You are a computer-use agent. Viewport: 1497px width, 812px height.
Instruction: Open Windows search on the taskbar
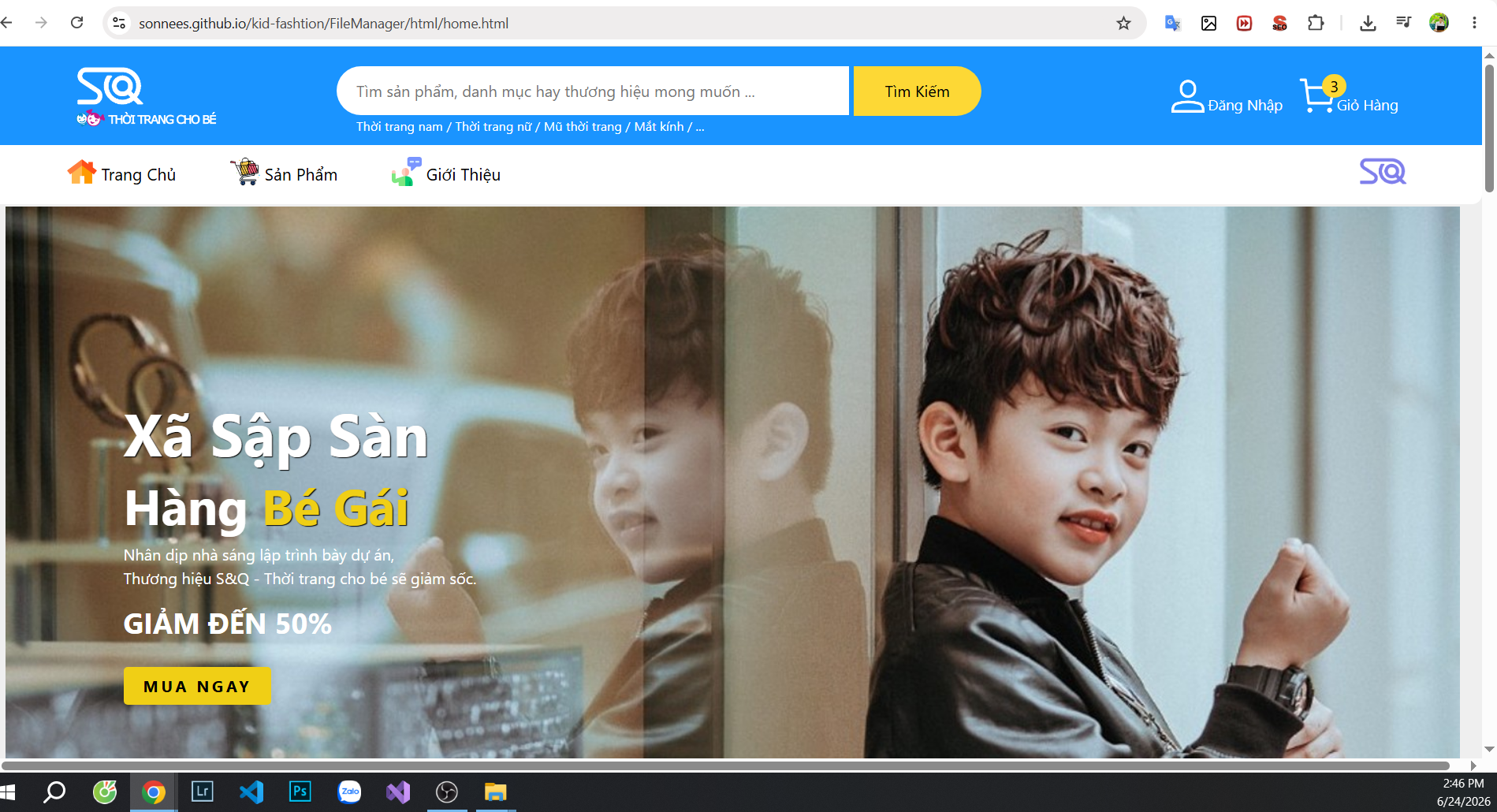coord(54,792)
